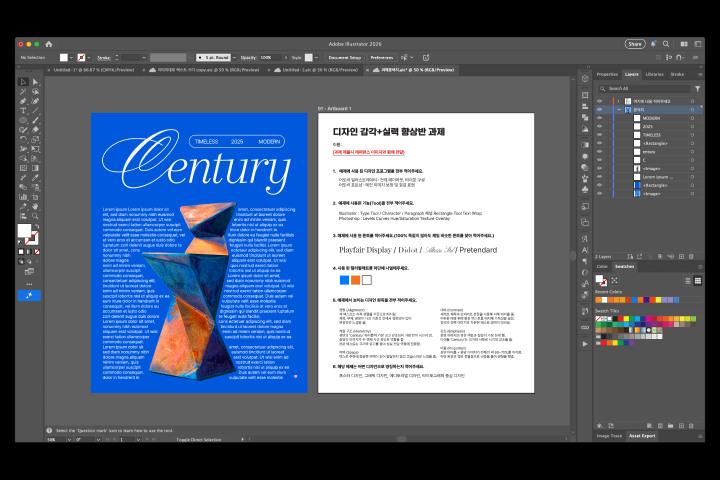This screenshot has width=720, height=480.
Task: Open the Image Trace tab
Action: tap(609, 436)
